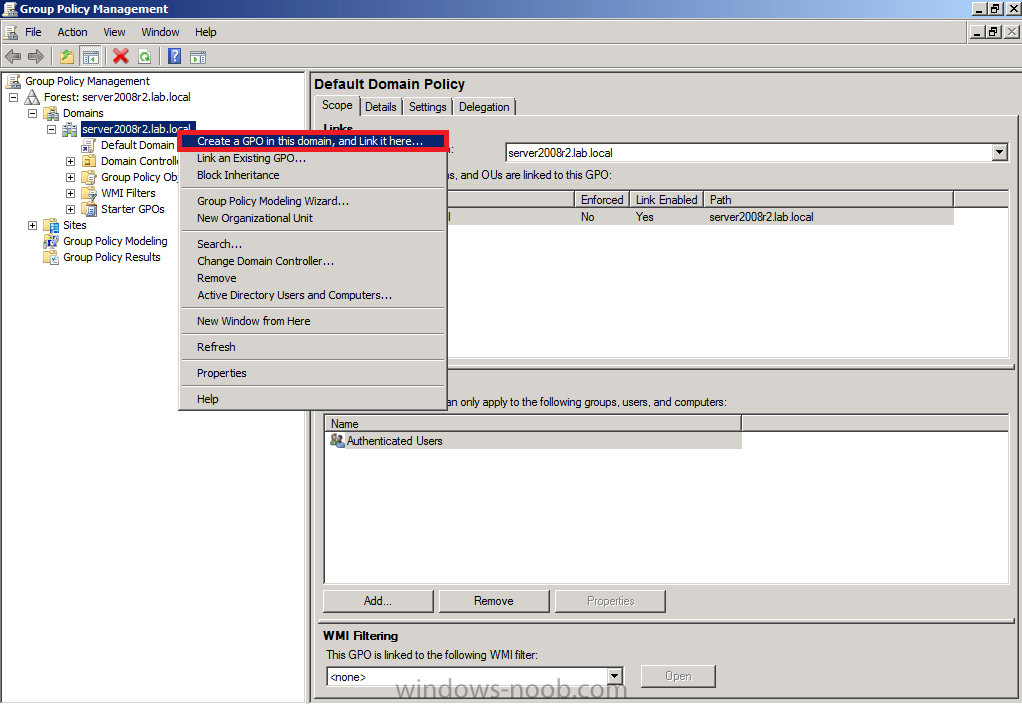Click the WMI Filters folder icon
The height and width of the screenshot is (704, 1022).
coord(89,193)
